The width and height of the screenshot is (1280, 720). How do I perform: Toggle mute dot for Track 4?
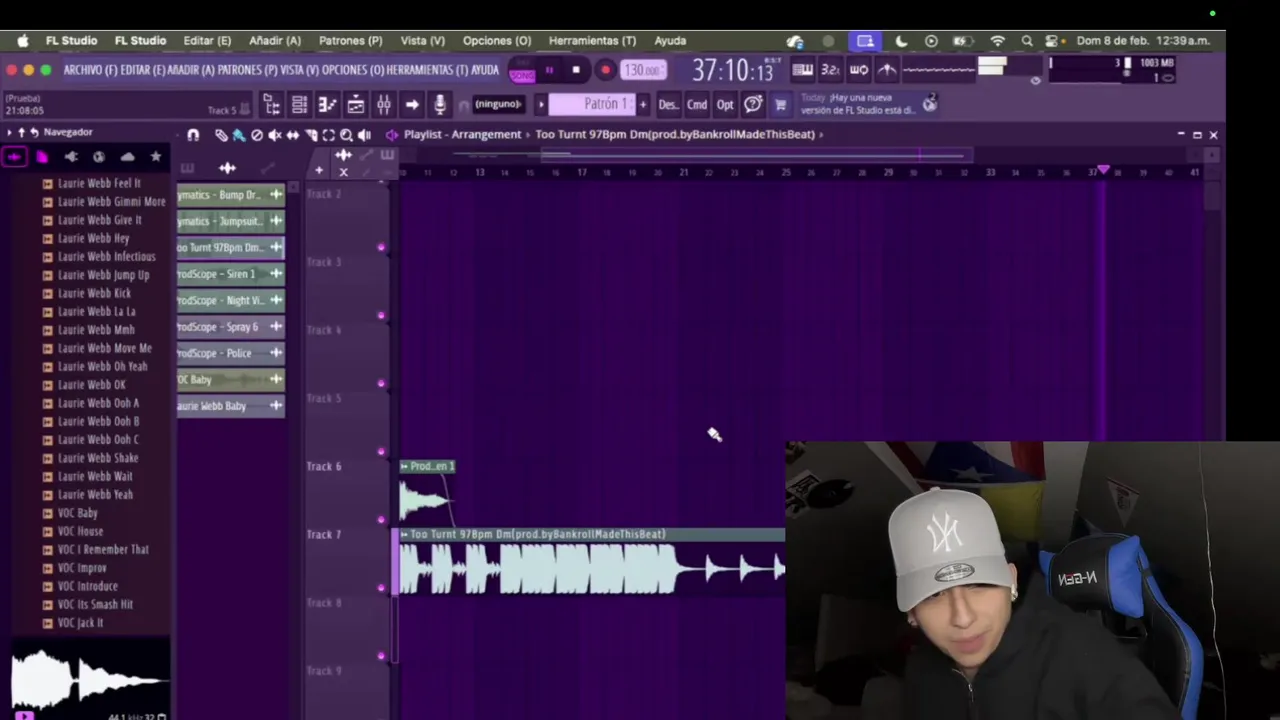381,384
